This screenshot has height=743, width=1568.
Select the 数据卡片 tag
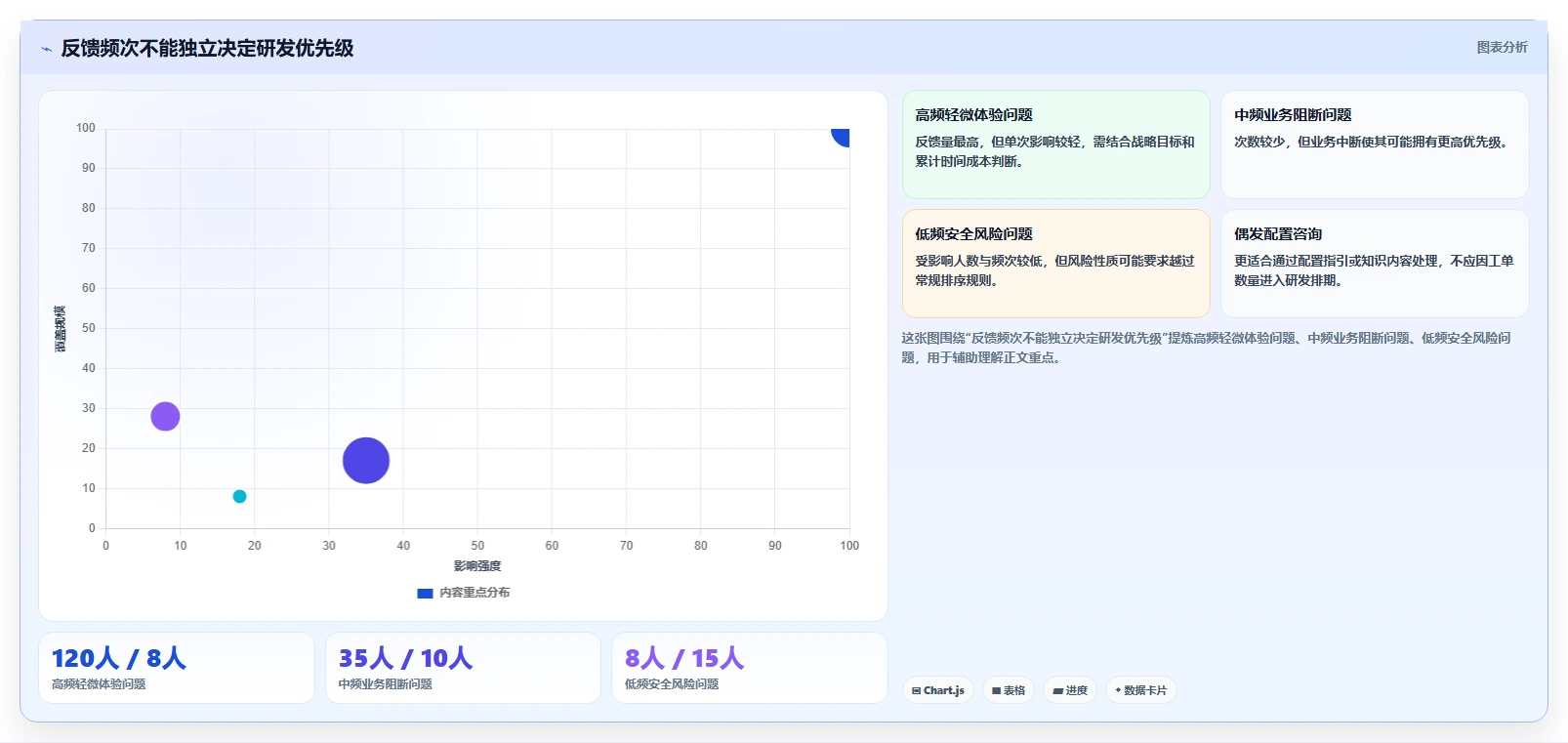point(1140,690)
